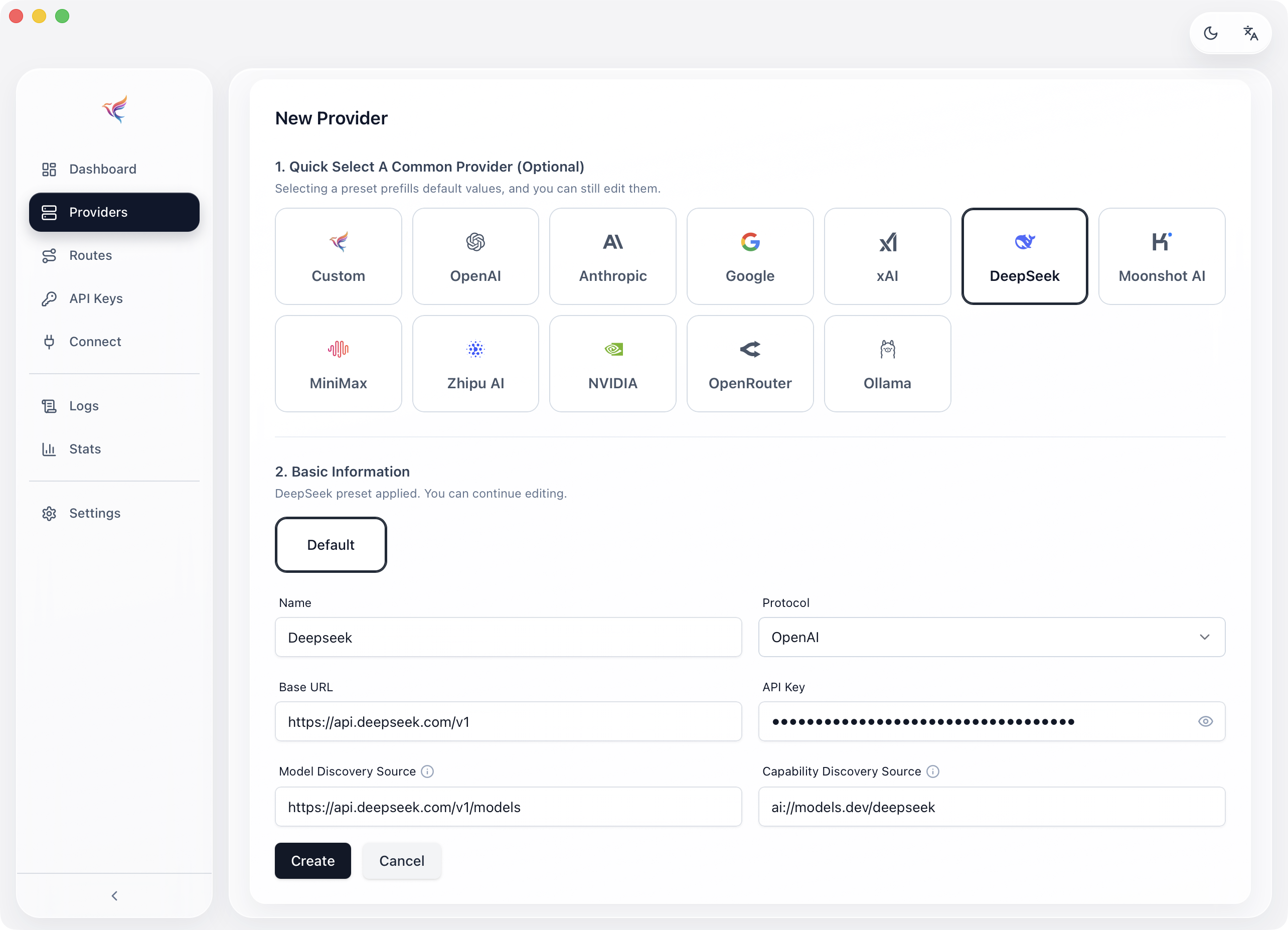Show Capability Discovery Source info tooltip
The width and height of the screenshot is (1288, 930).
click(933, 771)
